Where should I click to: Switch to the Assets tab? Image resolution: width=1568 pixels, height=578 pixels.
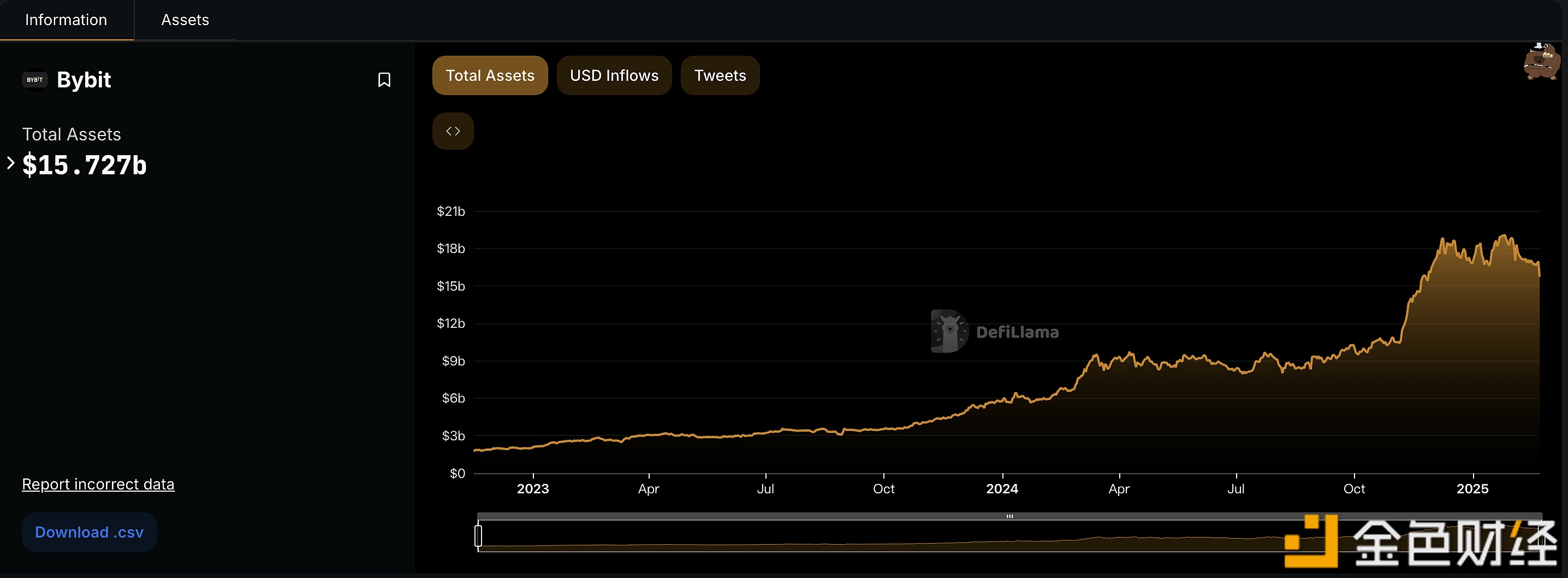185,20
